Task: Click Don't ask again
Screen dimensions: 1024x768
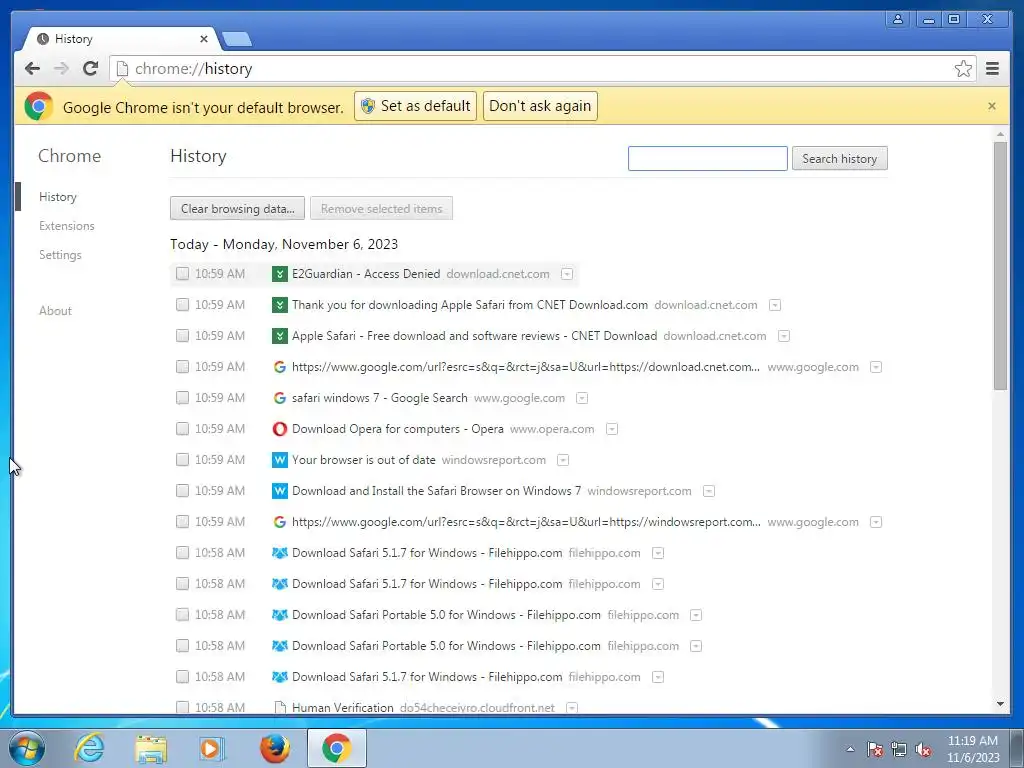Action: tap(540, 106)
